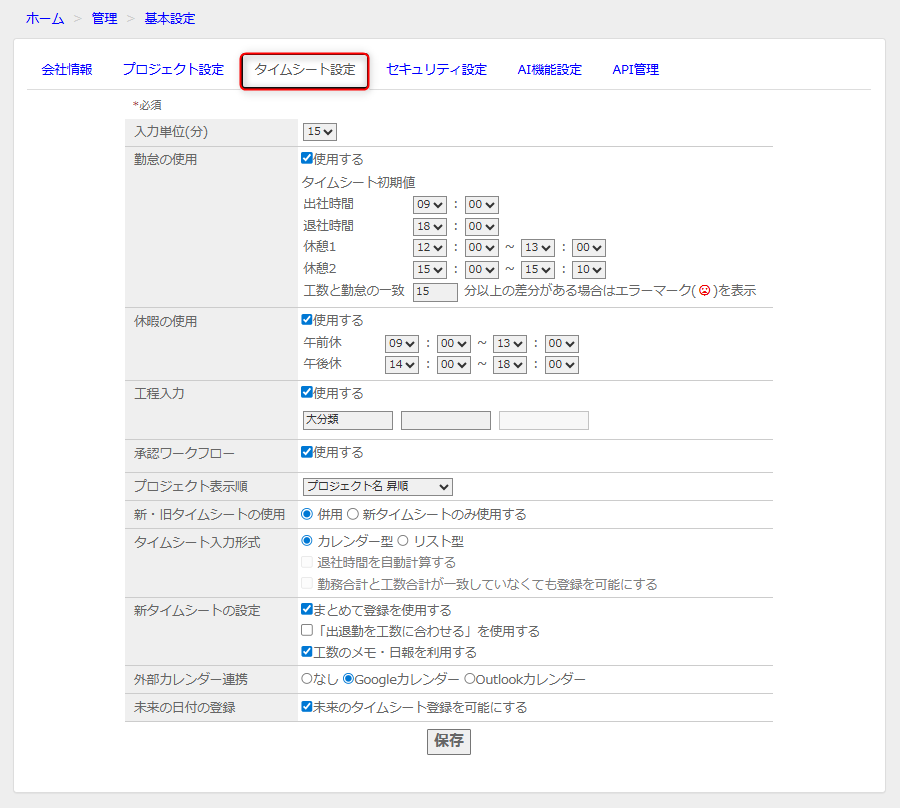Click the 大分類 process name field
This screenshot has width=900, height=808.
click(x=347, y=420)
